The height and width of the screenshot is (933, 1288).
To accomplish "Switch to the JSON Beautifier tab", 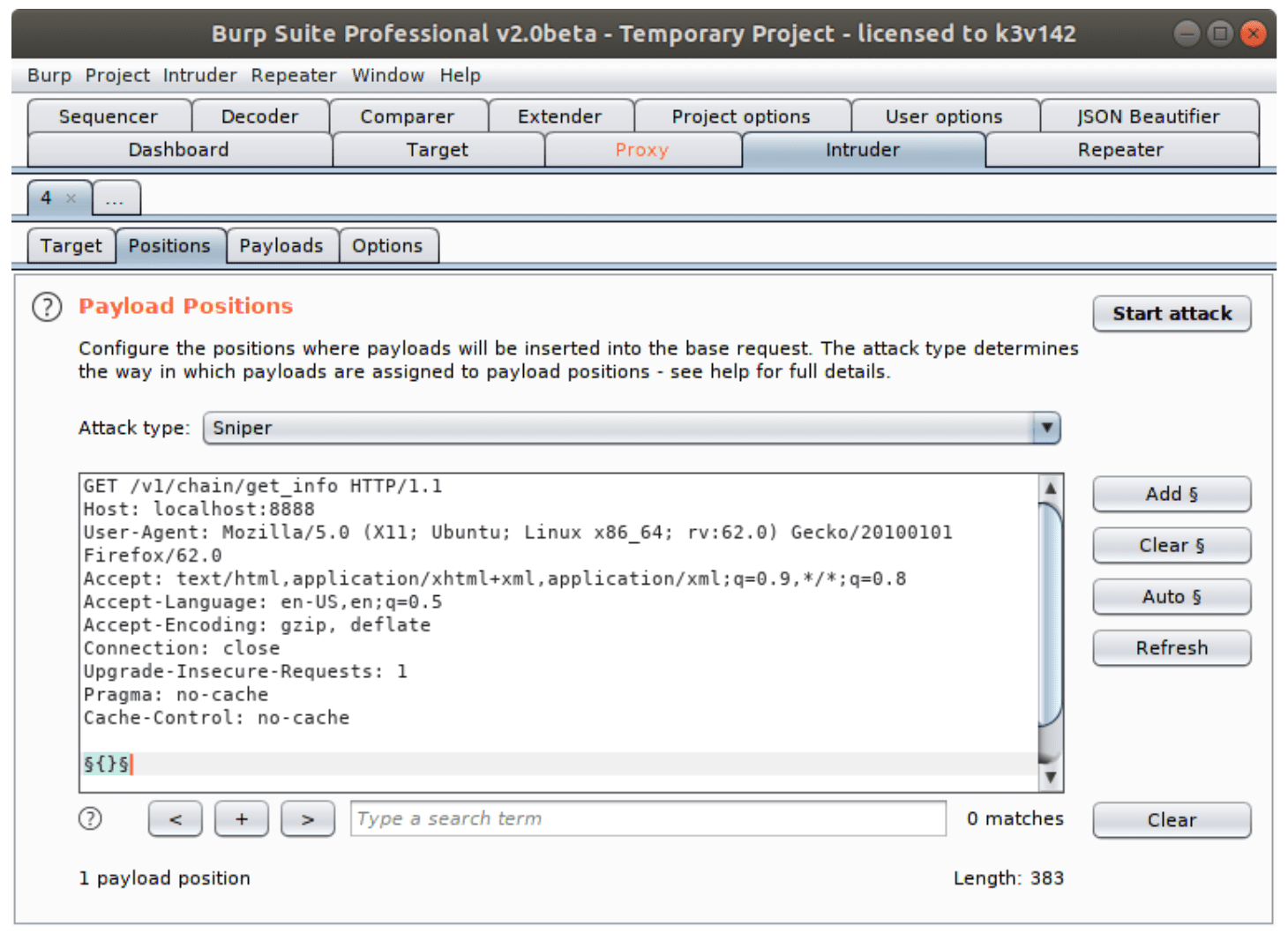I will (1149, 116).
